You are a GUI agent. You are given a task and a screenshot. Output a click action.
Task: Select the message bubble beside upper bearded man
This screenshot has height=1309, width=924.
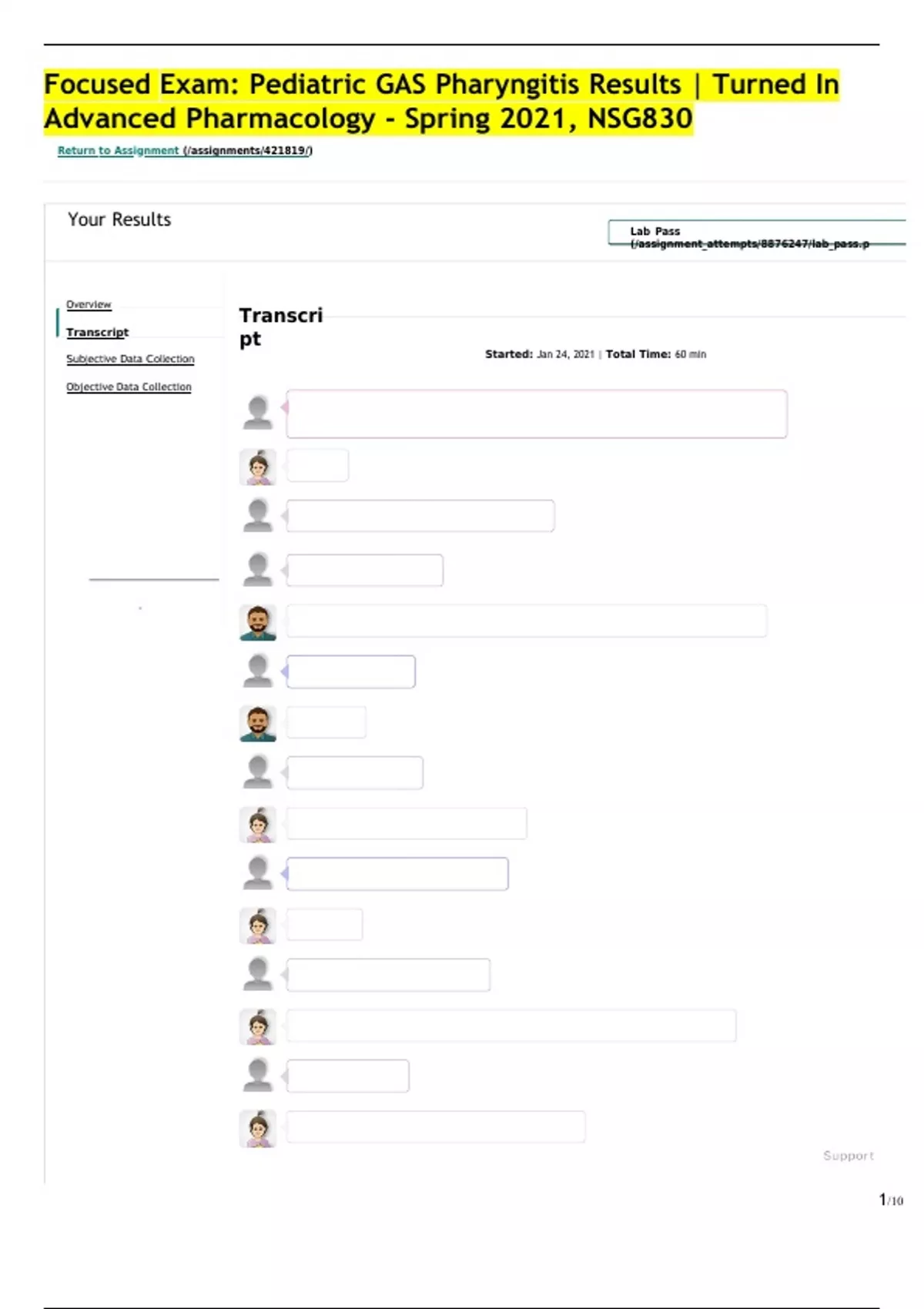tap(527, 621)
